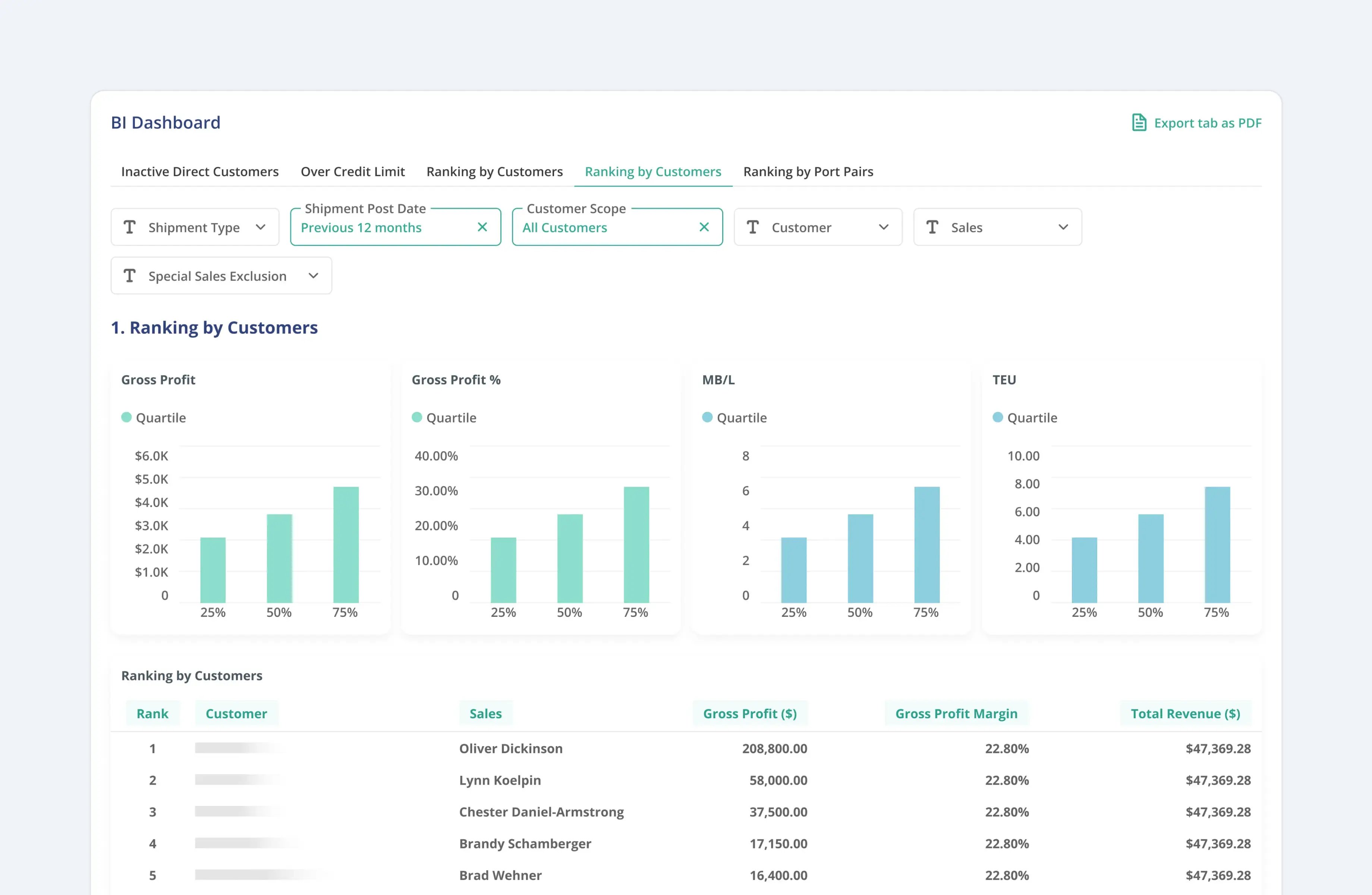Clear the Customer Scope filter with X

tap(704, 227)
